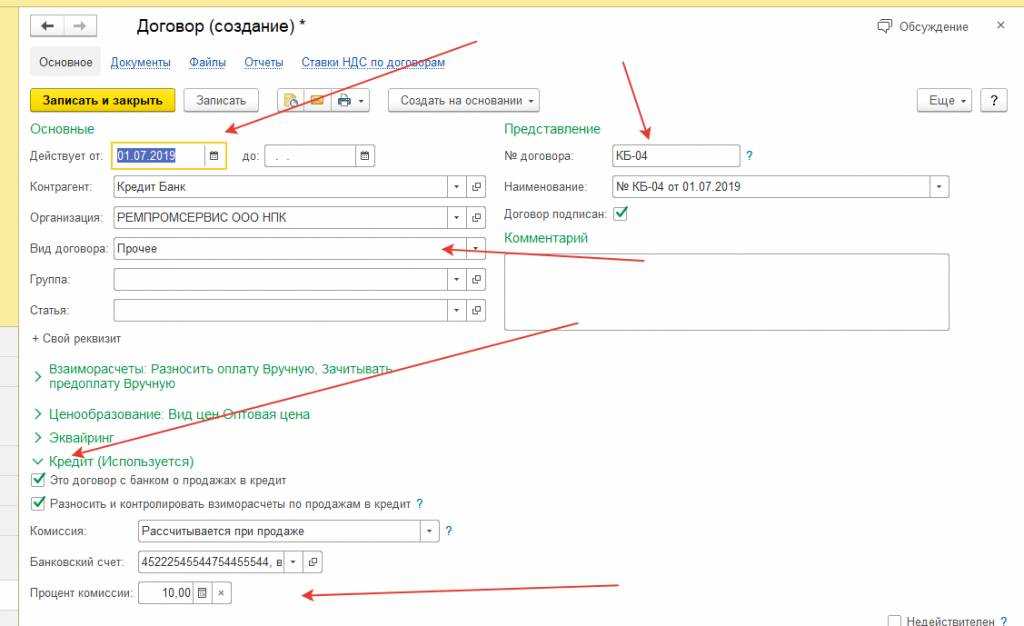1024x626 pixels.
Task: Go forward with the right arrow button
Action: [x=80, y=26]
